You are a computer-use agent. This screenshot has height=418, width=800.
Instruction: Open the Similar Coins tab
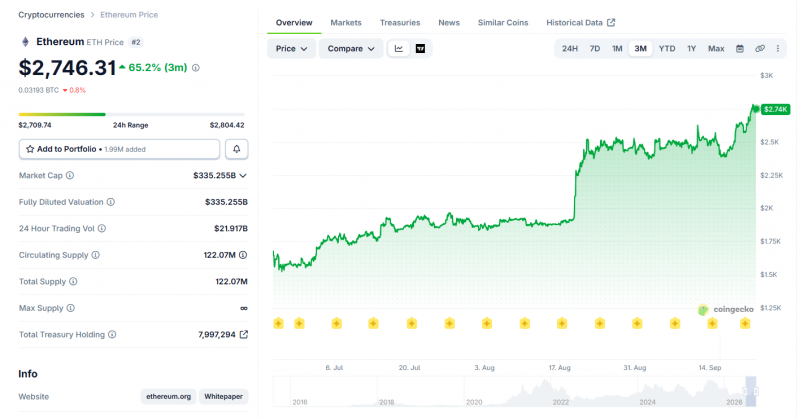click(x=503, y=22)
